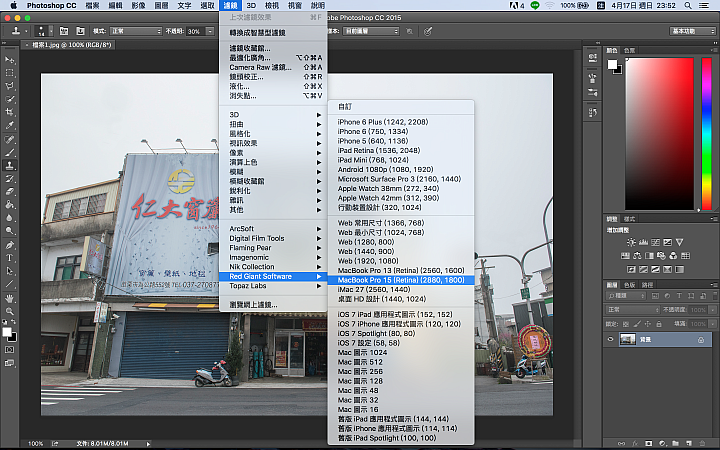The height and width of the screenshot is (450, 720).
Task: Click the rainbow hue slider strip
Action: pos(707,134)
